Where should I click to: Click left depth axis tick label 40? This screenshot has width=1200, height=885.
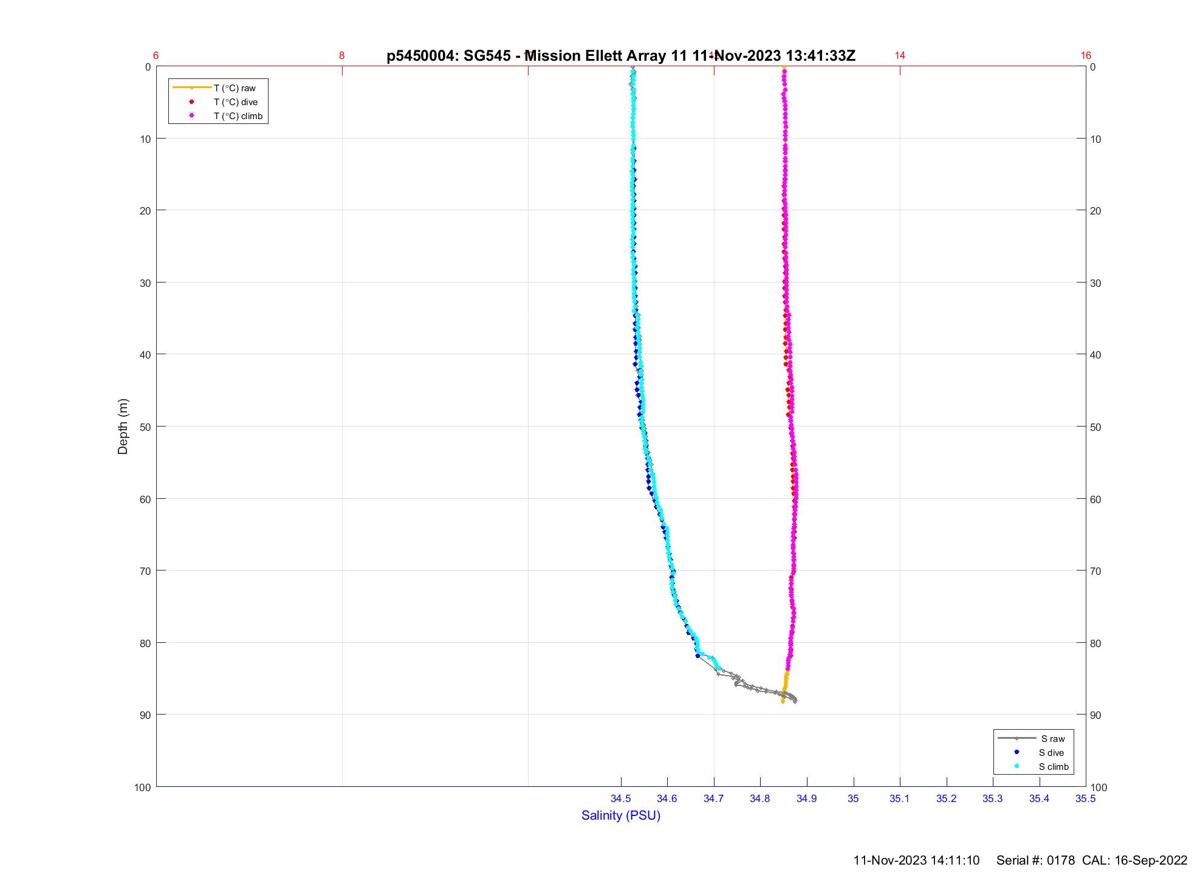[145, 355]
